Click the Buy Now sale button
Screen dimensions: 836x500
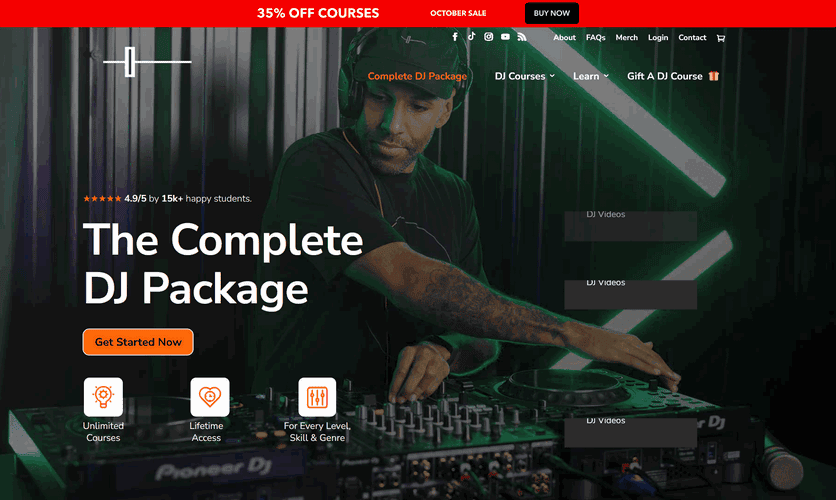(552, 13)
